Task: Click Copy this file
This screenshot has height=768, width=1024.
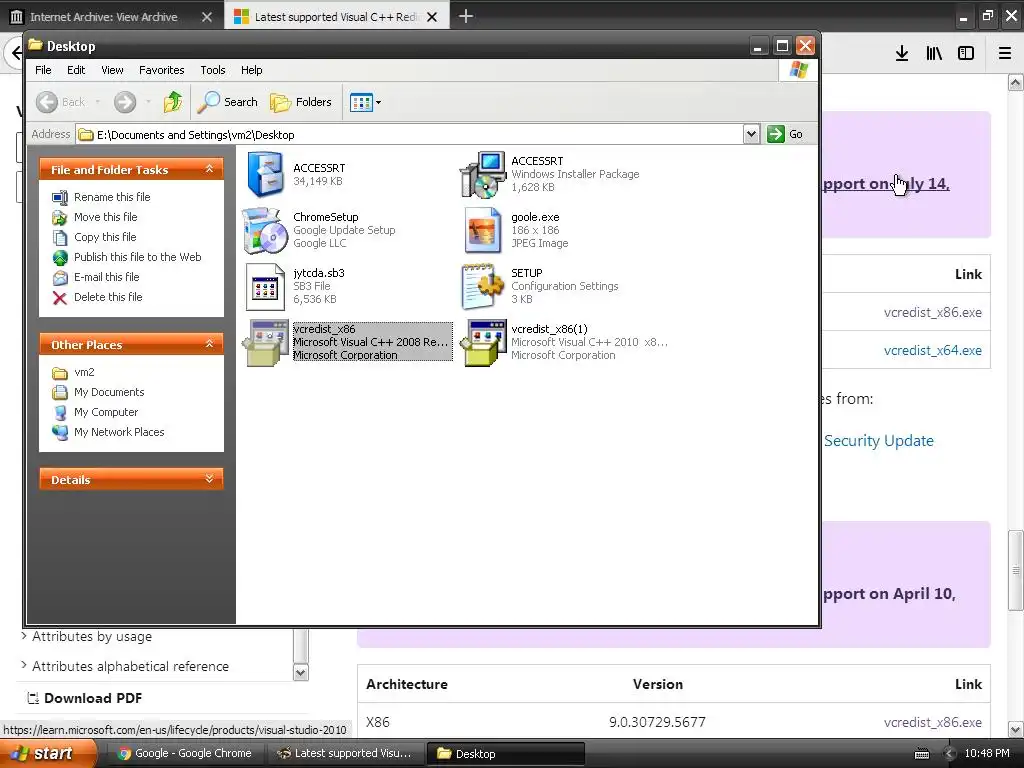Action: pyautogui.click(x=104, y=237)
